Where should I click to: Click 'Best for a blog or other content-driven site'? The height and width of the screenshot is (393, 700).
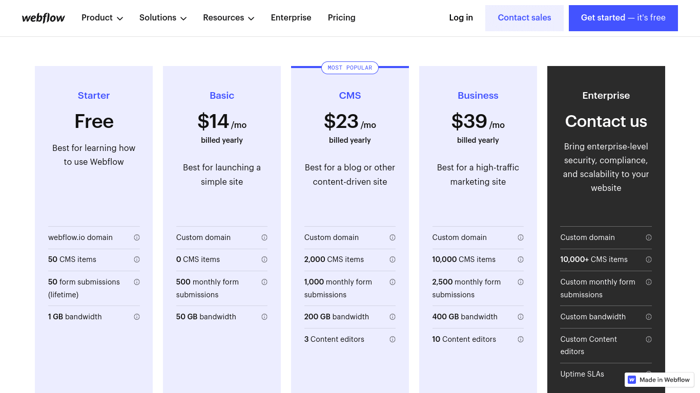pos(350,175)
